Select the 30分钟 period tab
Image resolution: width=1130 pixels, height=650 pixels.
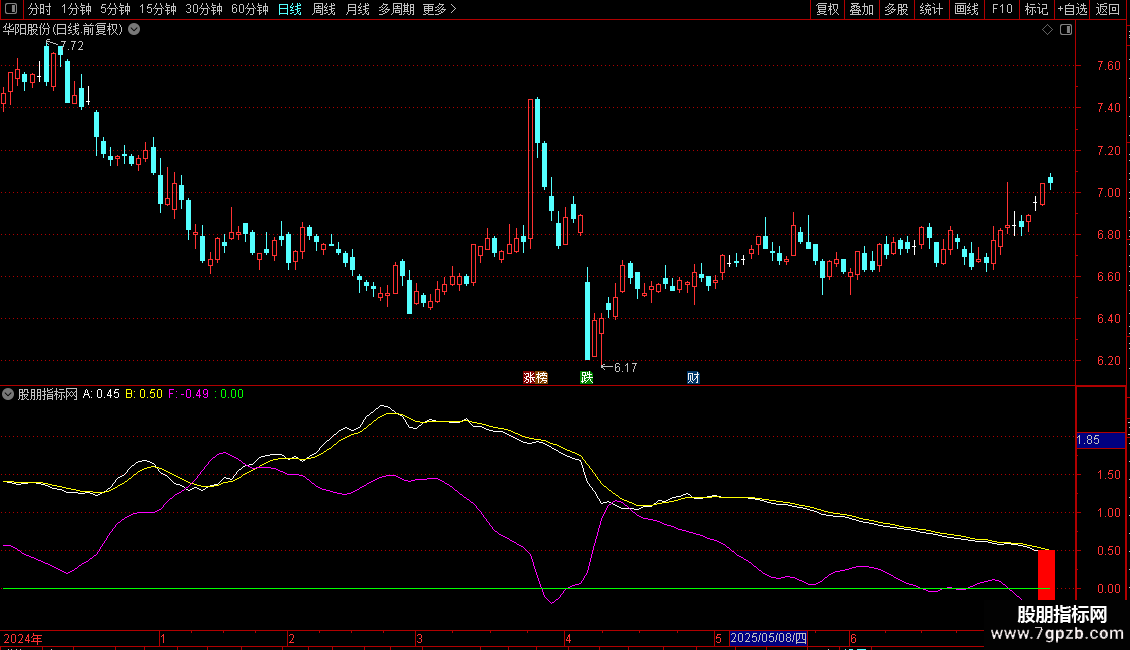tap(204, 9)
